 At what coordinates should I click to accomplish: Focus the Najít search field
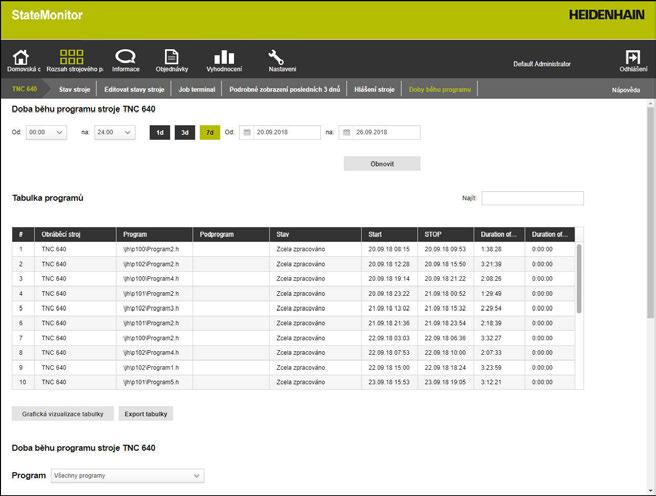(x=532, y=198)
